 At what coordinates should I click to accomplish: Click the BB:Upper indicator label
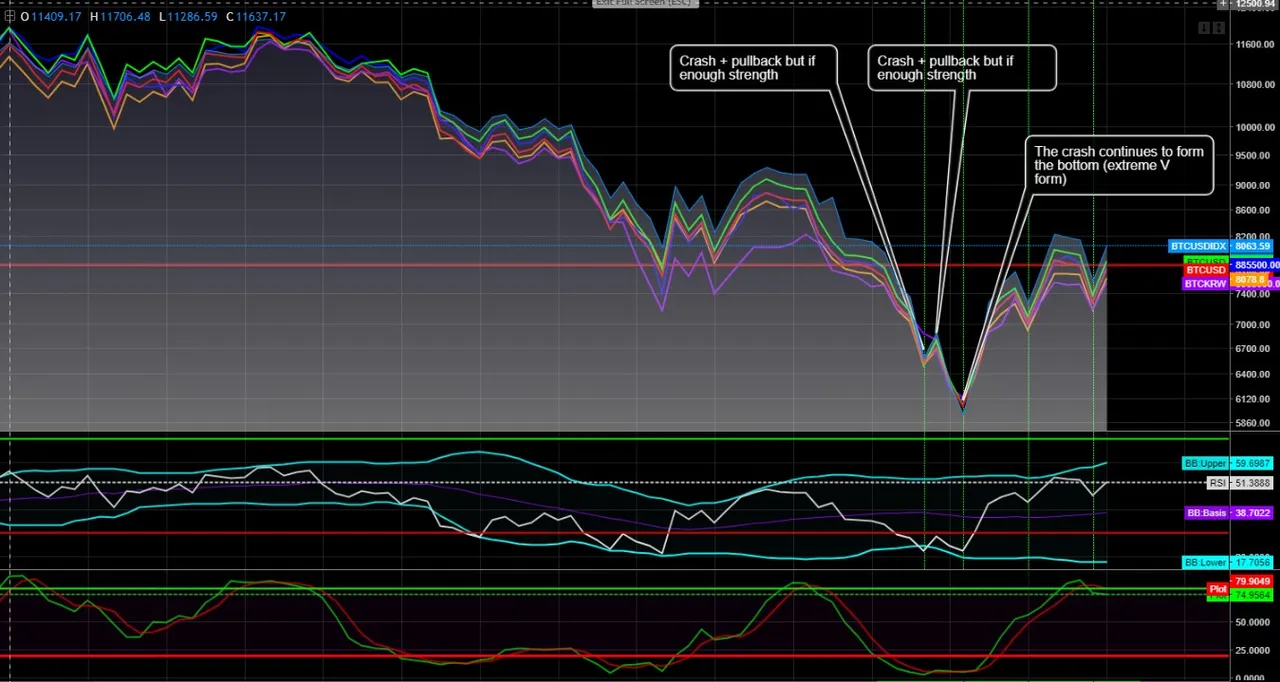[x=1205, y=464]
